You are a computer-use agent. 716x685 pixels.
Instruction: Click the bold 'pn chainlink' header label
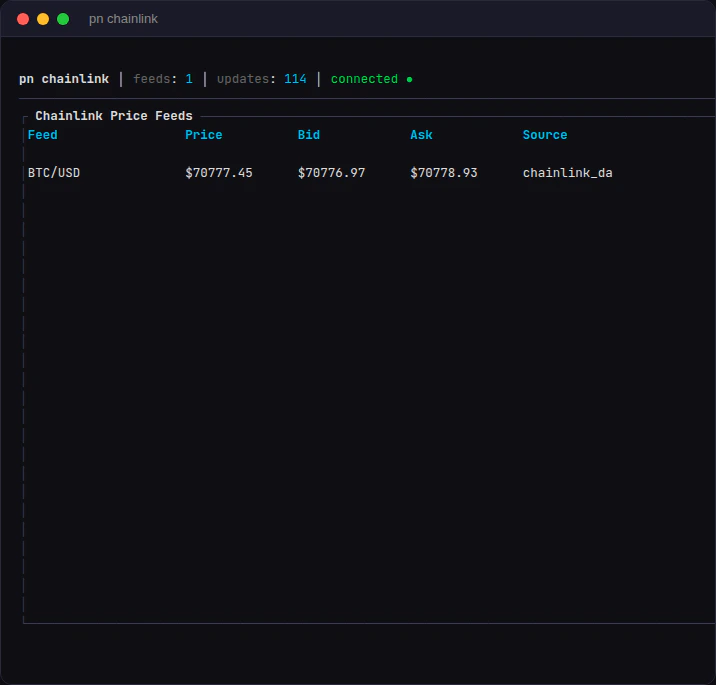tap(64, 79)
